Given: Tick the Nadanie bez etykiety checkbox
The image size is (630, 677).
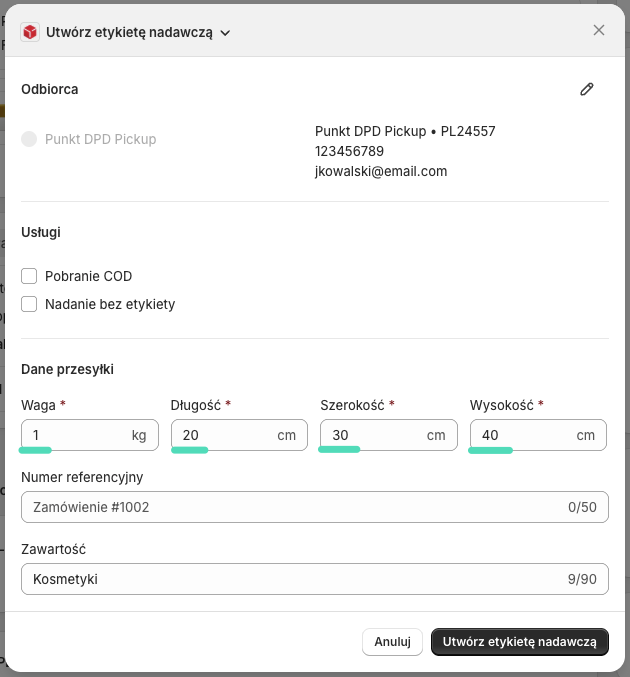Looking at the screenshot, I should click(29, 304).
